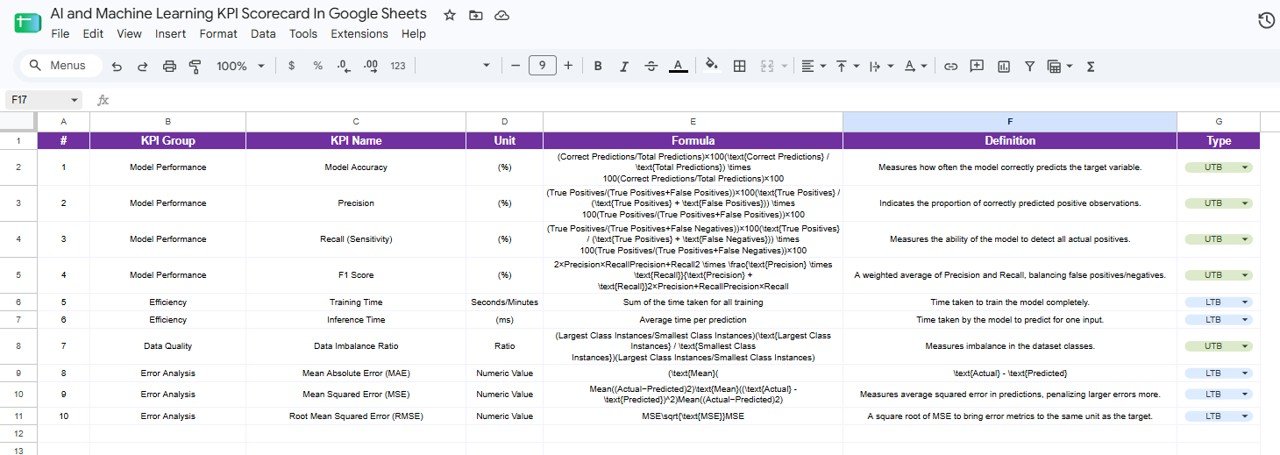This screenshot has width=1280, height=455.
Task: Open the borders menu
Action: [740, 66]
